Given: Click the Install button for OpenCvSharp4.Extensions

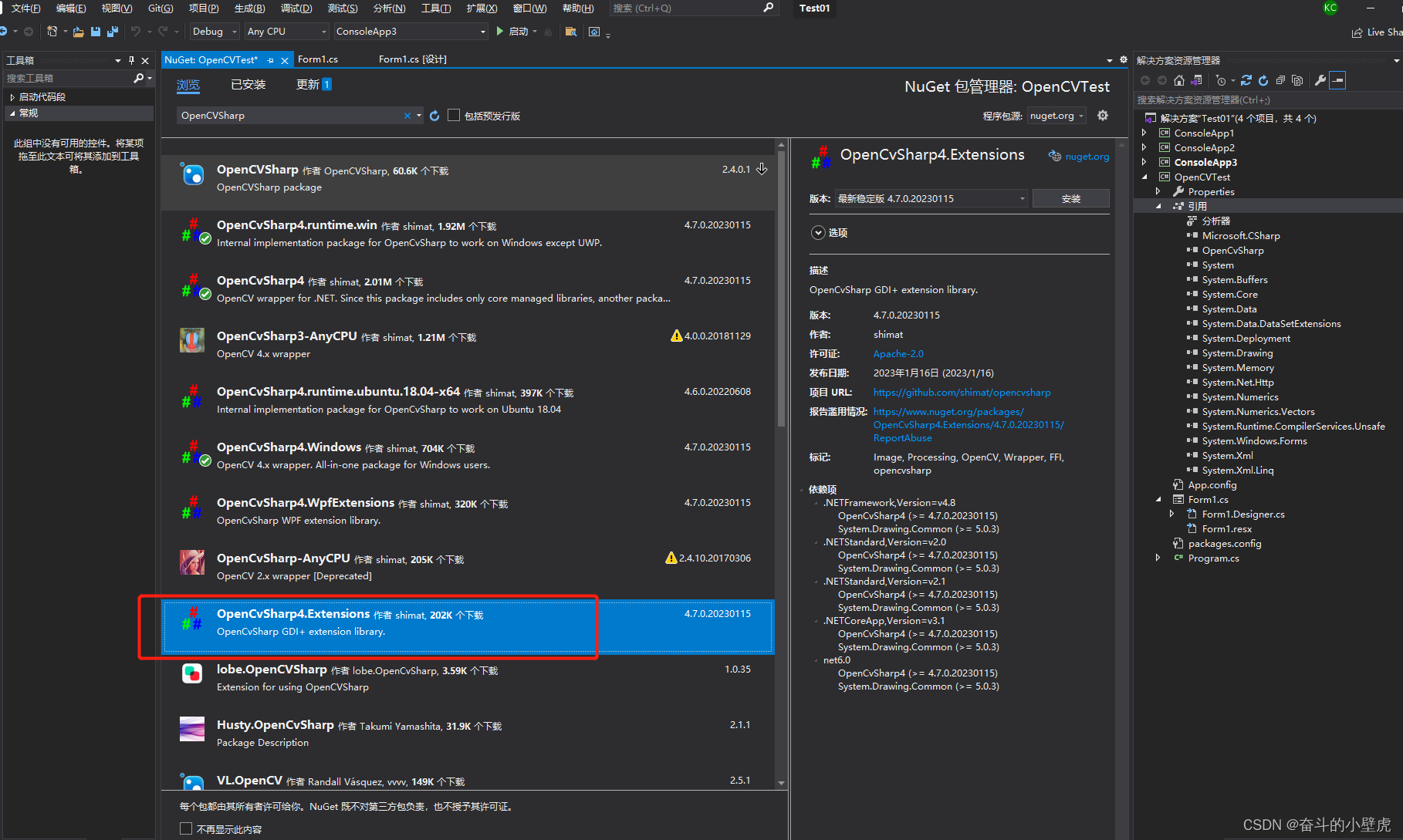Looking at the screenshot, I should (x=1070, y=198).
